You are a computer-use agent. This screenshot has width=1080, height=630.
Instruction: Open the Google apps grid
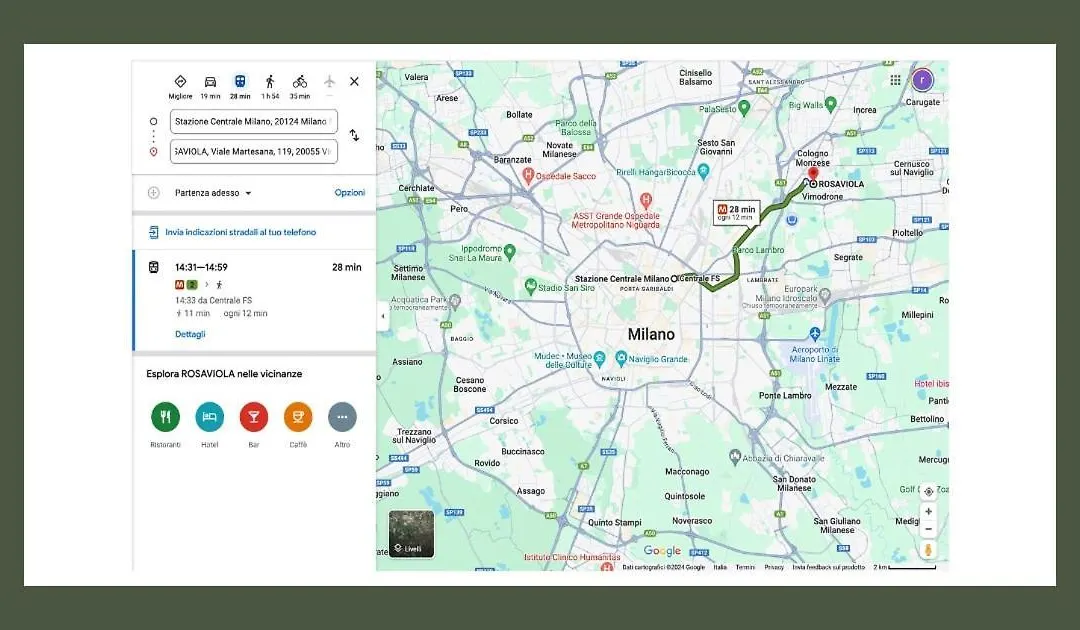[x=895, y=80]
